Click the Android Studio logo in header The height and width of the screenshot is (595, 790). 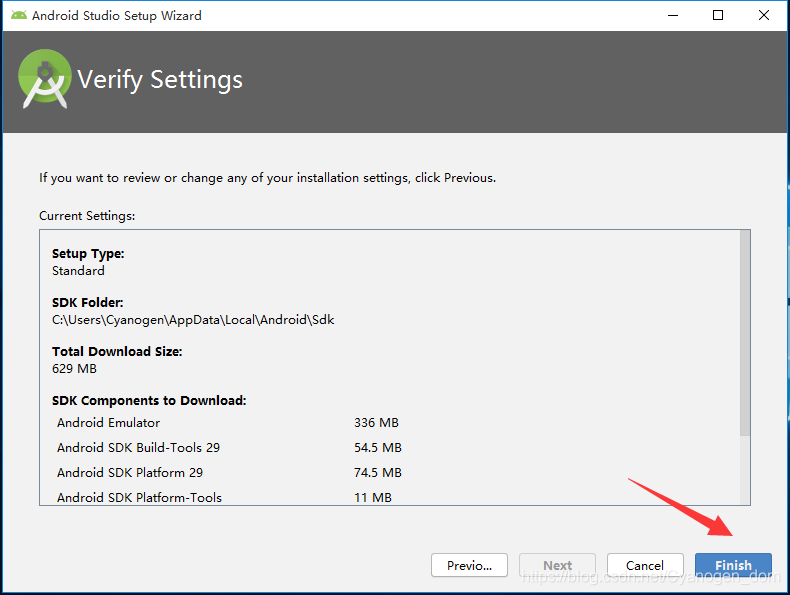[45, 79]
